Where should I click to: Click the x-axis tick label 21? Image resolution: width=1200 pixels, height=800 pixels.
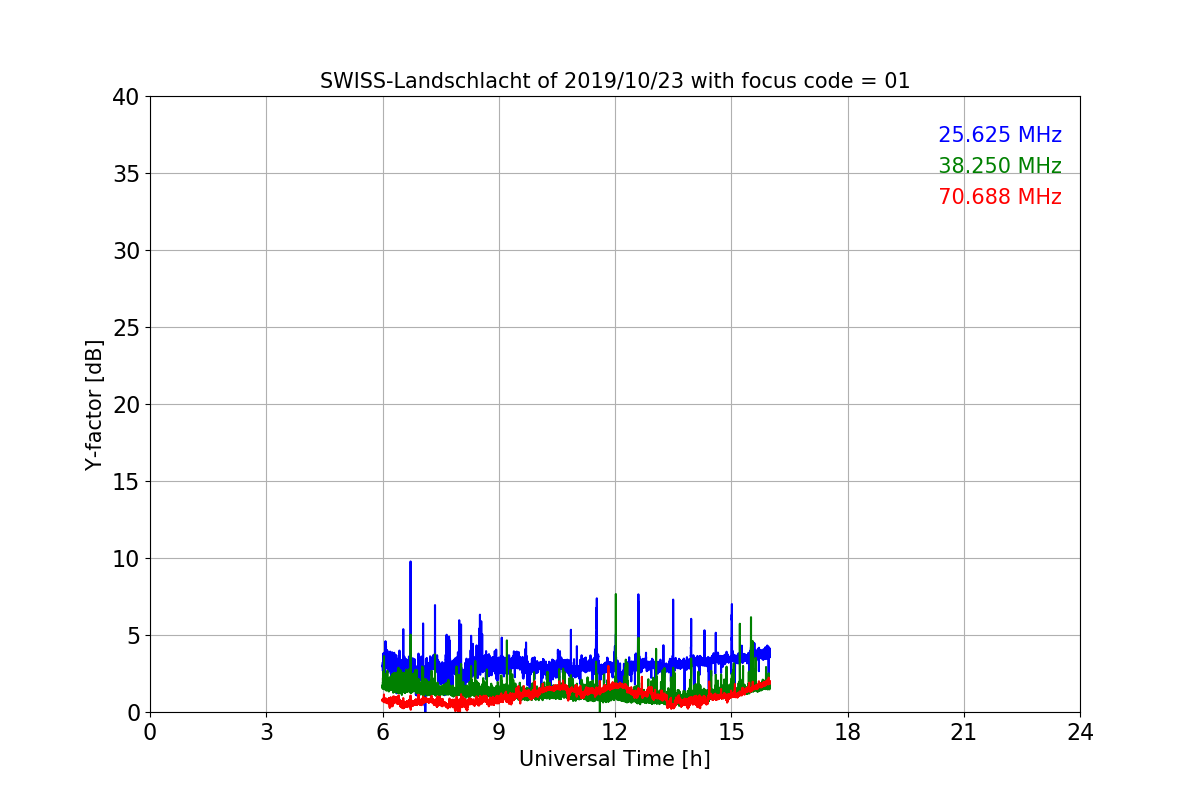coord(964,732)
